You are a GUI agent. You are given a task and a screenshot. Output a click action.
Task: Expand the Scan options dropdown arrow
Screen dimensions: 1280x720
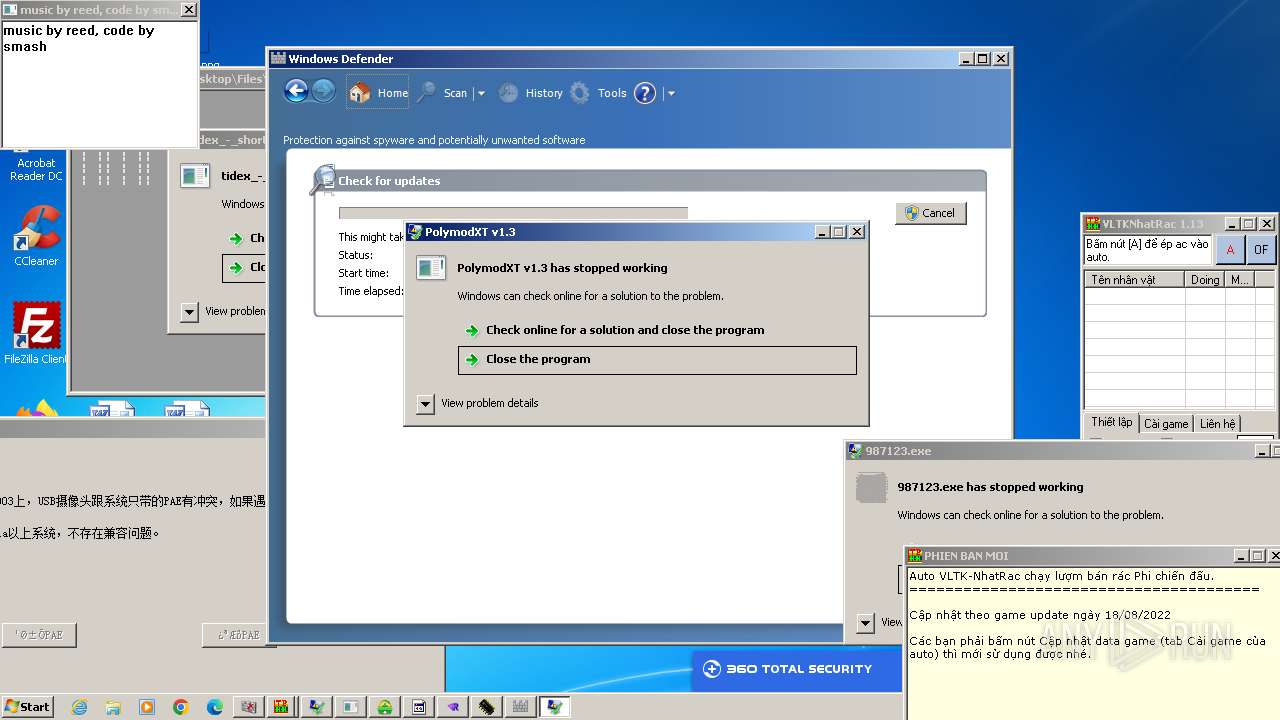481,93
